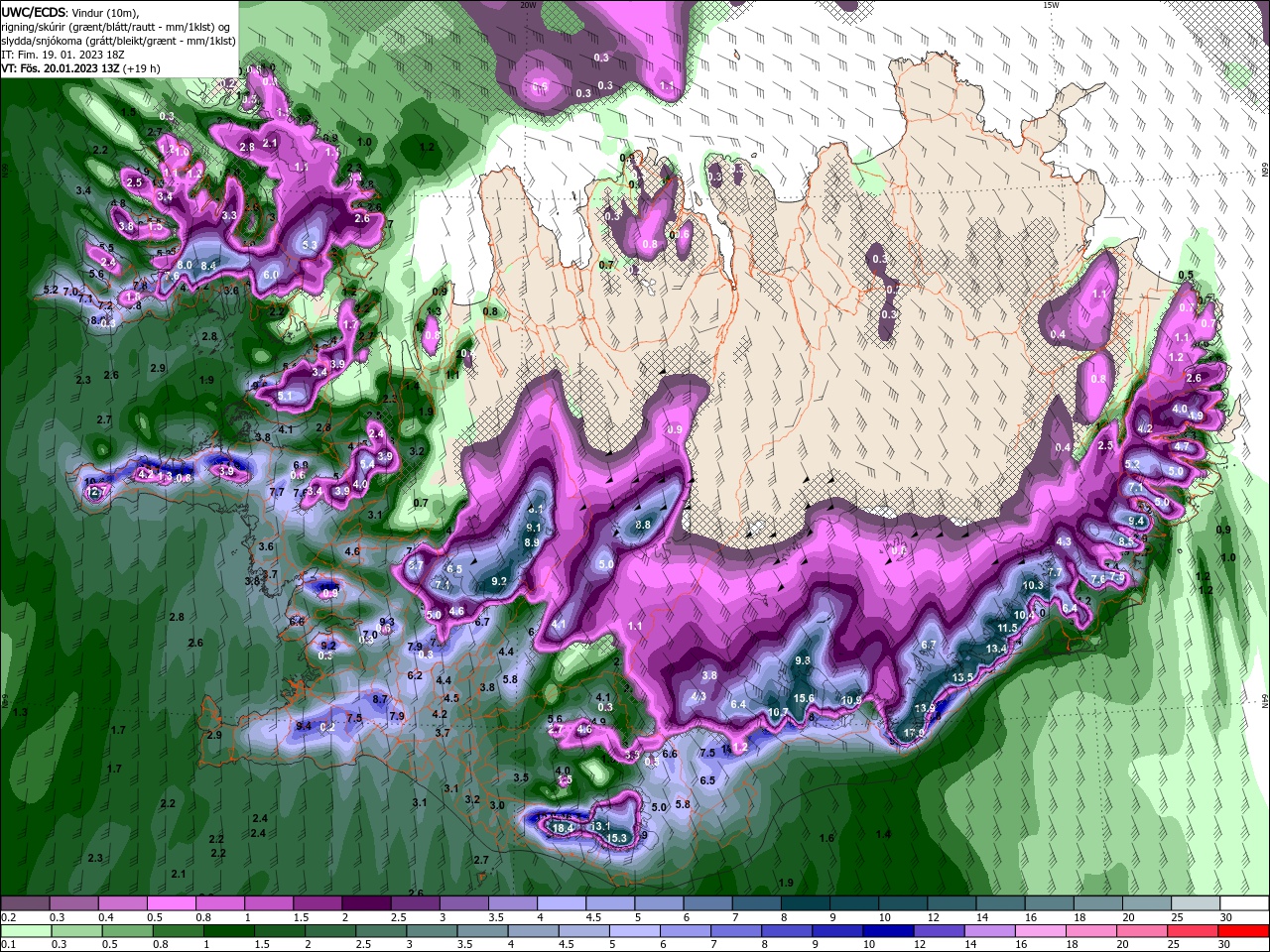
Task: Pick the white 30 swatch in snow legend
Action: tap(1244, 903)
